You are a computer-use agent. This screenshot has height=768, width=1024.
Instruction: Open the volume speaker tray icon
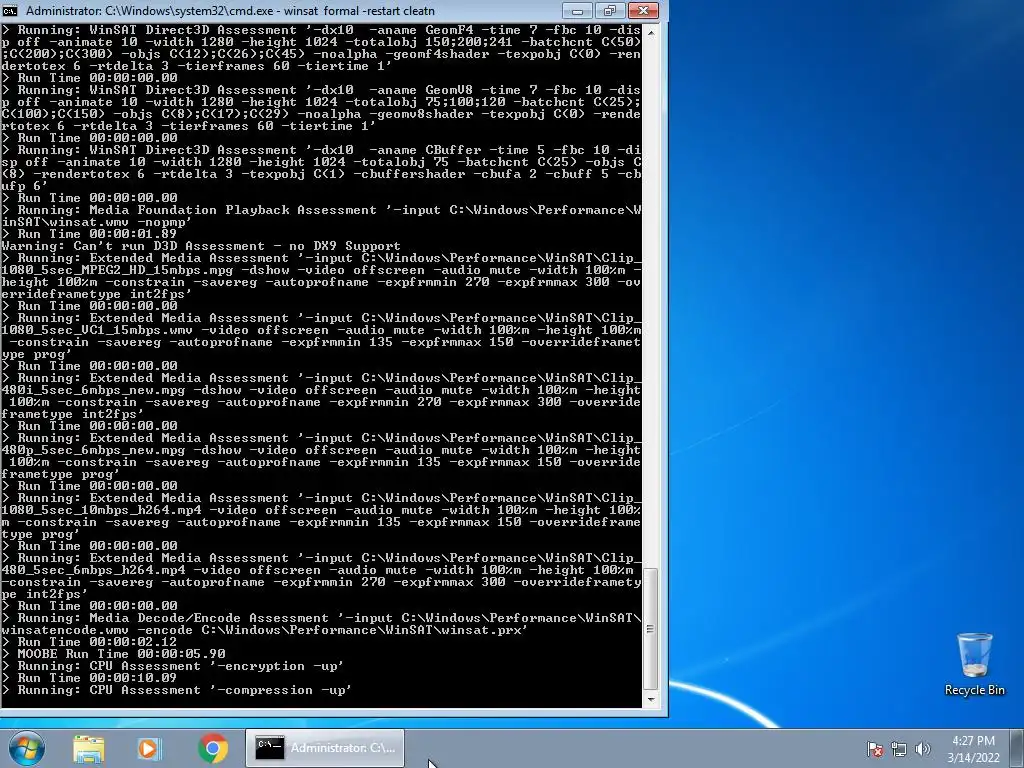(923, 749)
